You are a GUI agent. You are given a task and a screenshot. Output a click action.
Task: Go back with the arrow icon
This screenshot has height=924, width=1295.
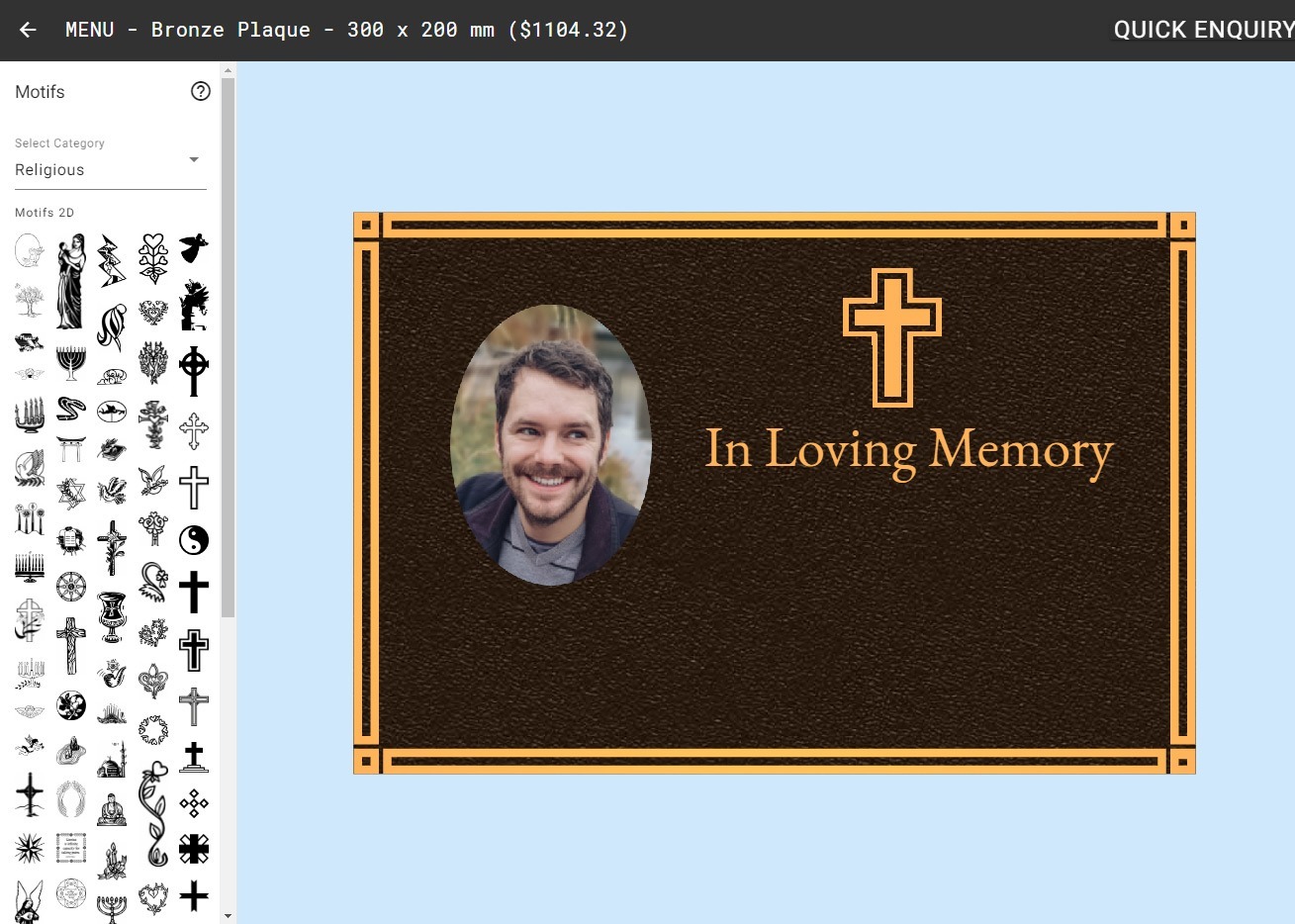(x=28, y=30)
